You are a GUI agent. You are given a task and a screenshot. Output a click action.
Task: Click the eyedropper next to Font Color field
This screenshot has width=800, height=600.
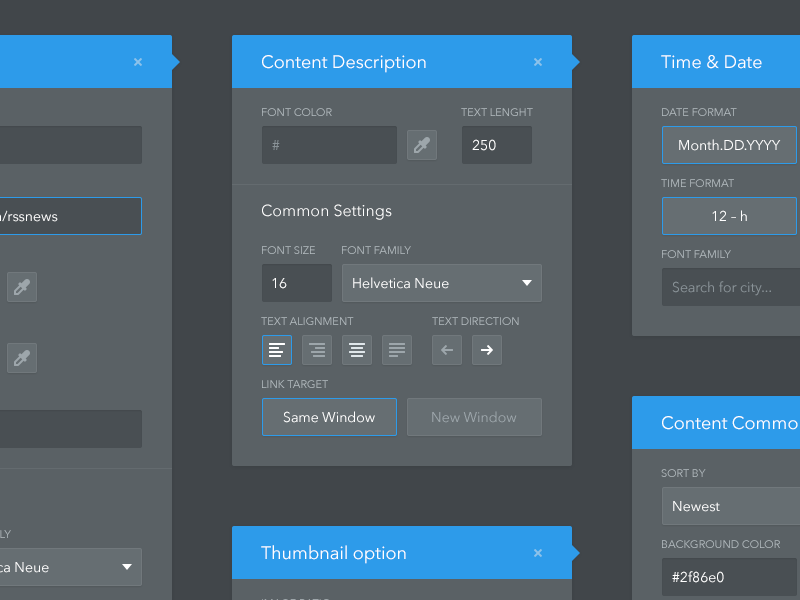(422, 145)
